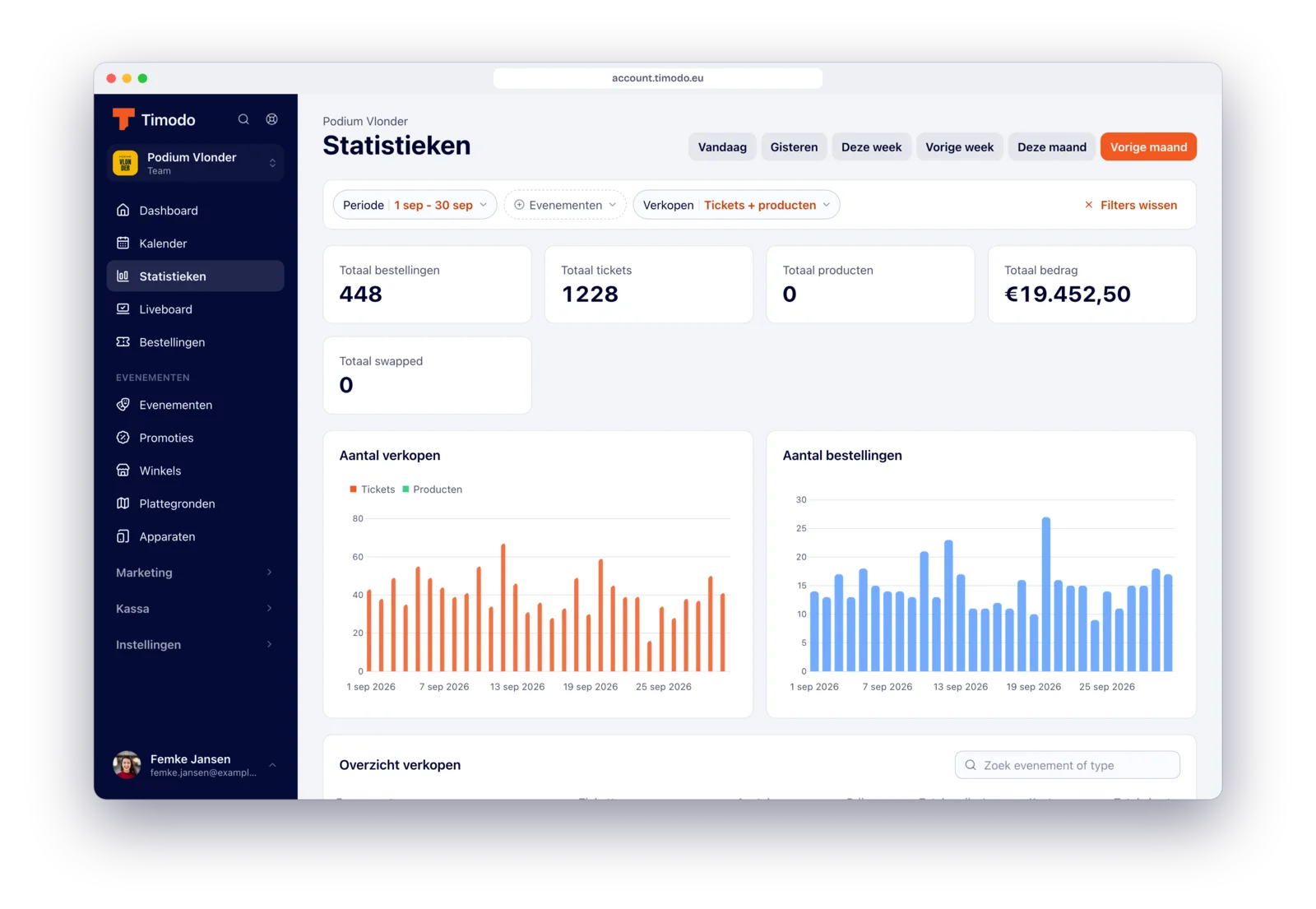Click the Totaal tickets 1228 card

(x=648, y=285)
